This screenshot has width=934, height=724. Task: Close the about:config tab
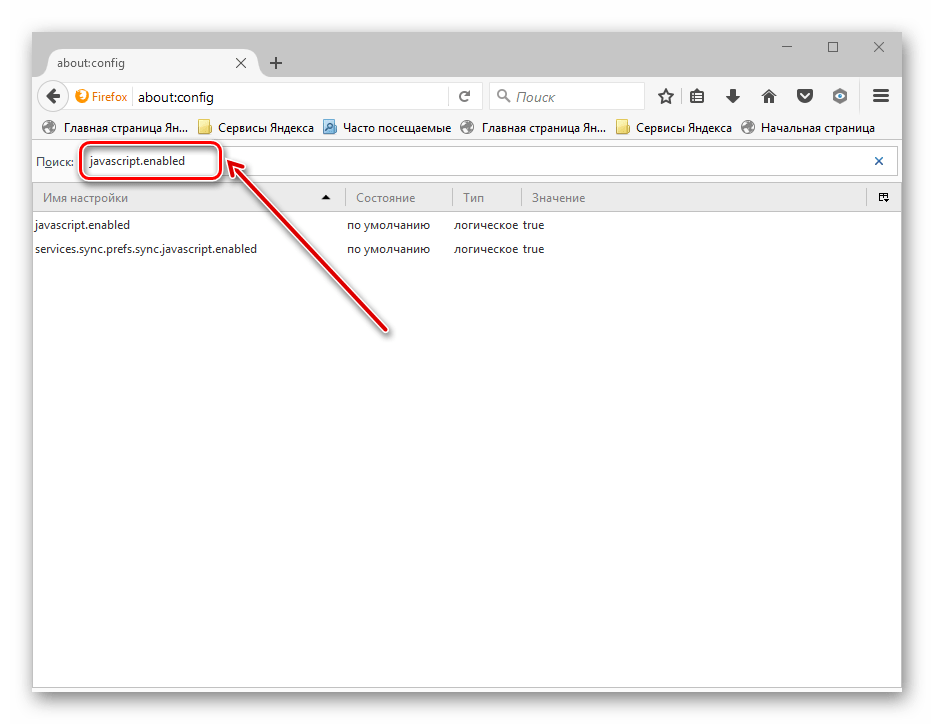pyautogui.click(x=241, y=63)
